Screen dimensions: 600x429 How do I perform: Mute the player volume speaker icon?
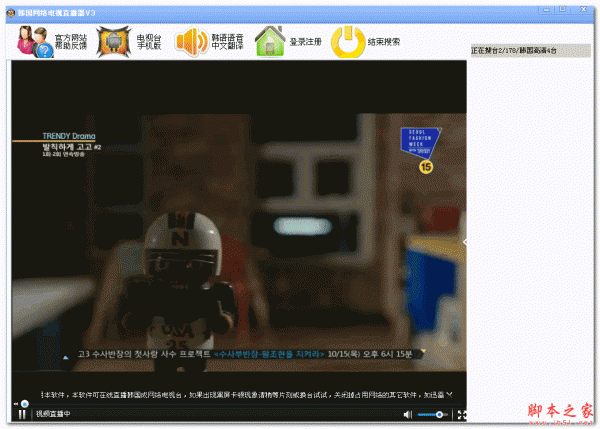point(408,414)
